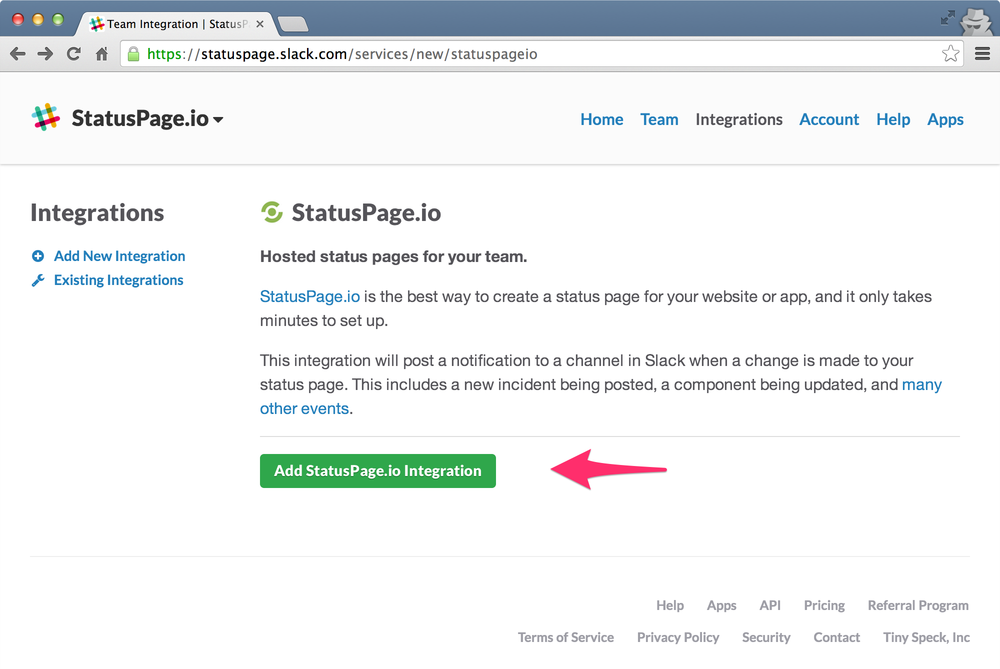Image resolution: width=1000 pixels, height=669 pixels.
Task: Click the Slack hashtag logo
Action: (x=46, y=118)
